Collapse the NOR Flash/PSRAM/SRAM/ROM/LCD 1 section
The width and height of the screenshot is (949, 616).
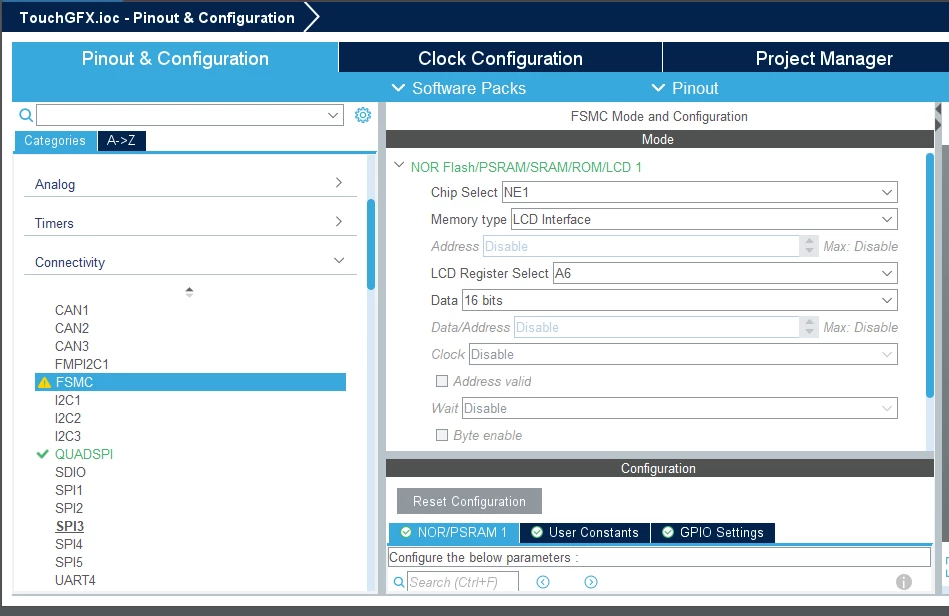399,165
